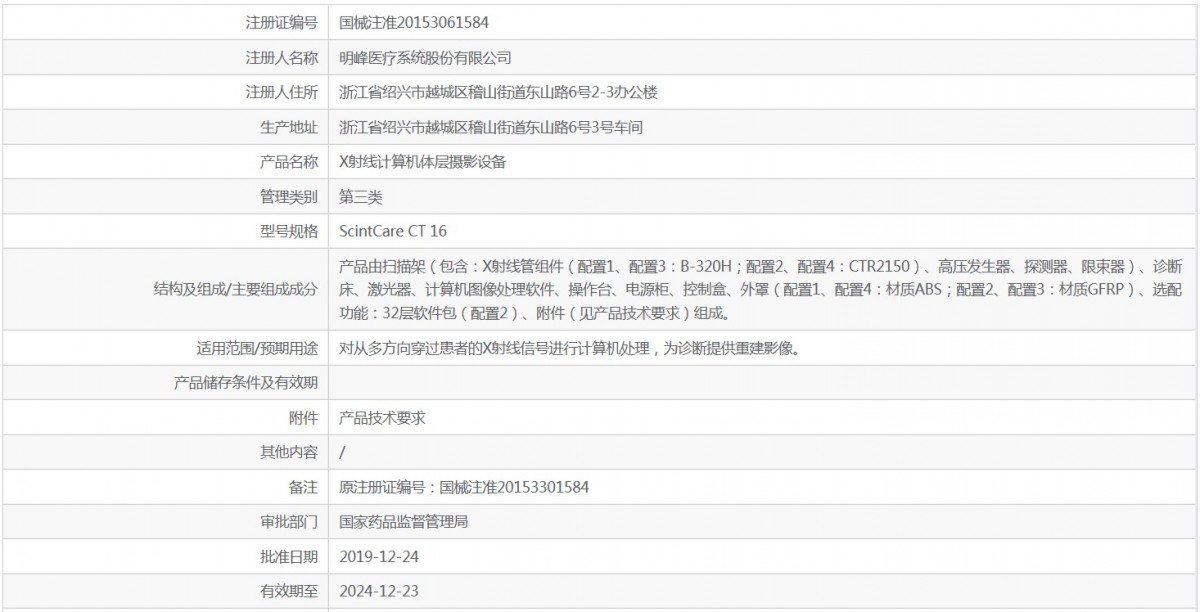Viewport: 1200px width, 612px height.
Task: Click the label 批准日期
Action: click(x=288, y=556)
